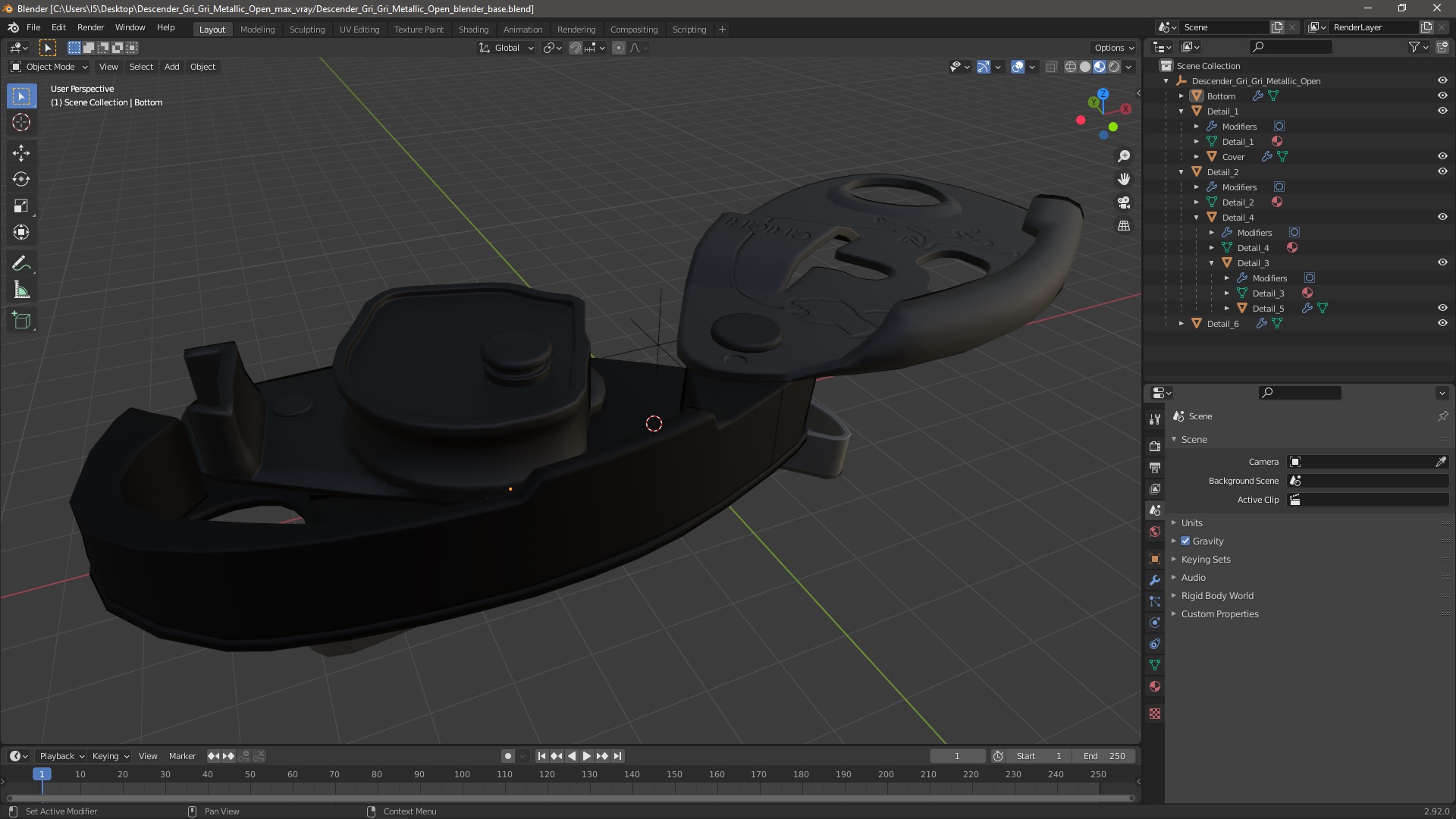Open the Modifier properties wrench tab
This screenshot has width=1456, height=819.
pos(1155,580)
